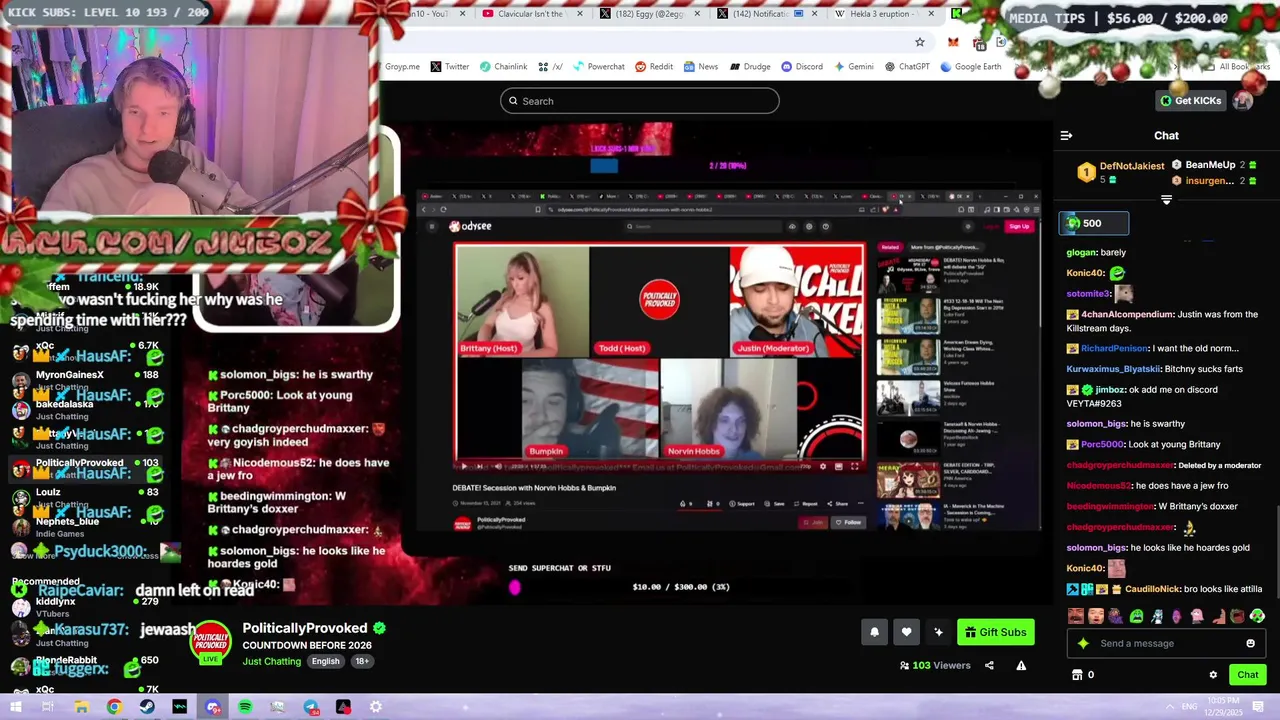The image size is (1280, 720).
Task: Bookmark this page with the star icon
Action: pyautogui.click(x=919, y=42)
